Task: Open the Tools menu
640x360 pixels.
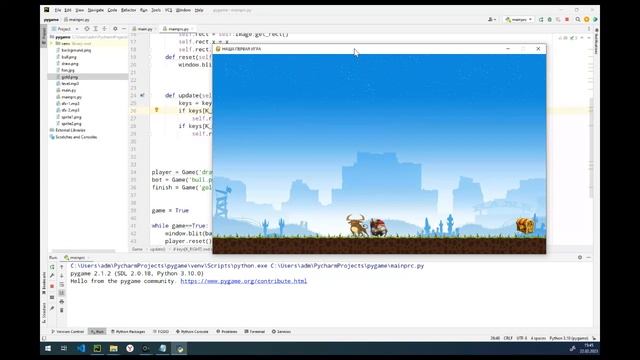Action: click(156, 10)
